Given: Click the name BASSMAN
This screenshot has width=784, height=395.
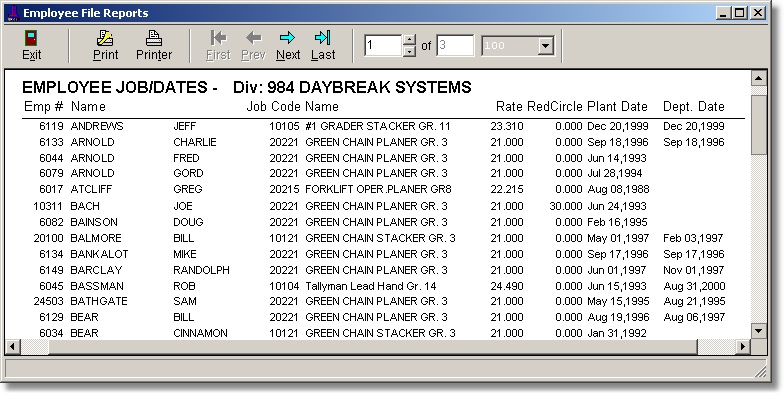Looking at the screenshot, I should click(x=97, y=286).
